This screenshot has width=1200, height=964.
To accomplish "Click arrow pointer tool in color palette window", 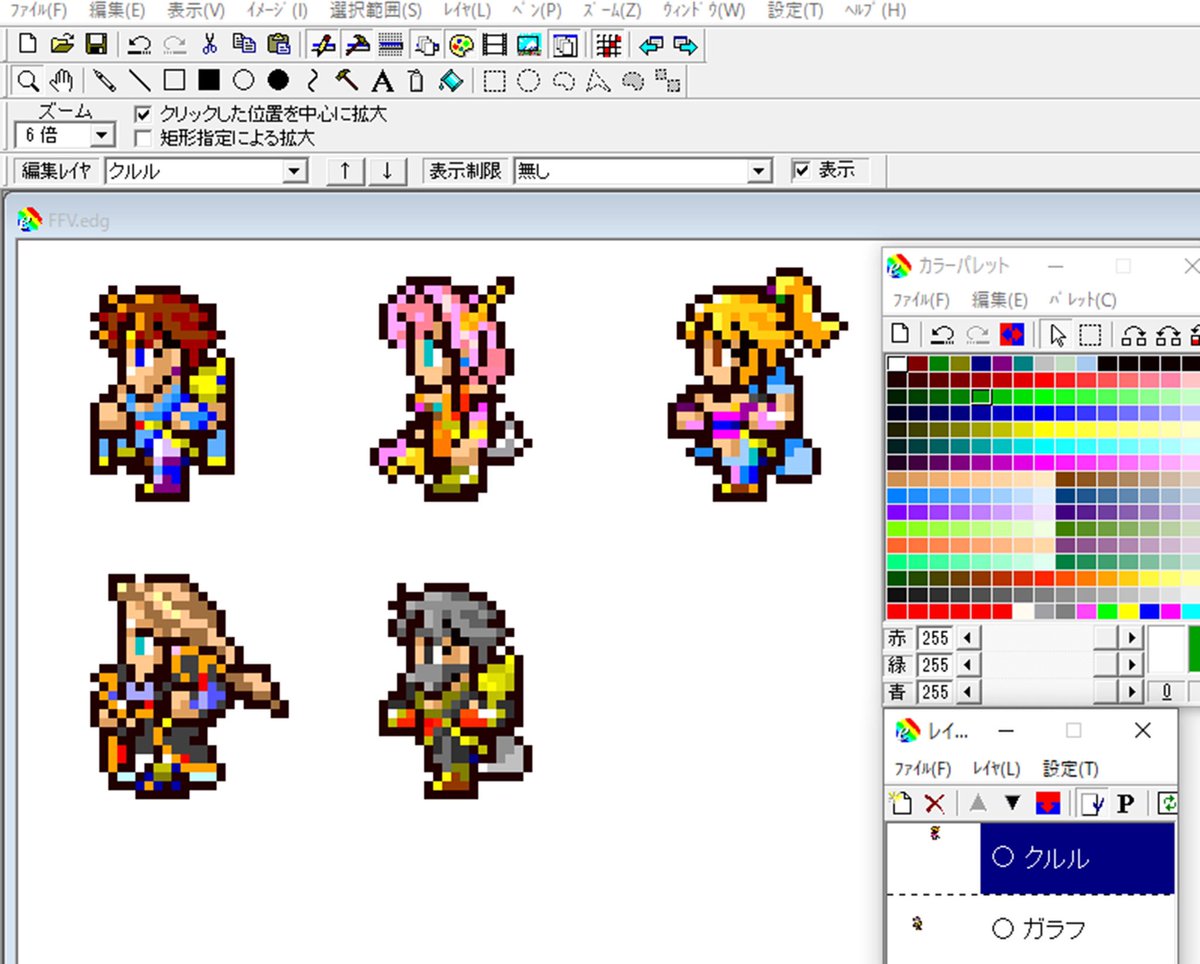I will click(1057, 334).
